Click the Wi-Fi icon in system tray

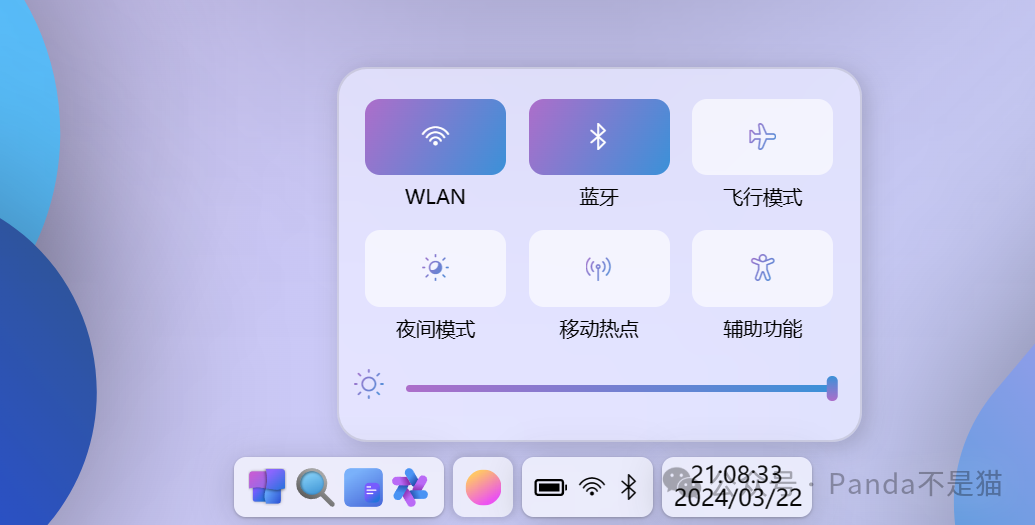[x=592, y=487]
